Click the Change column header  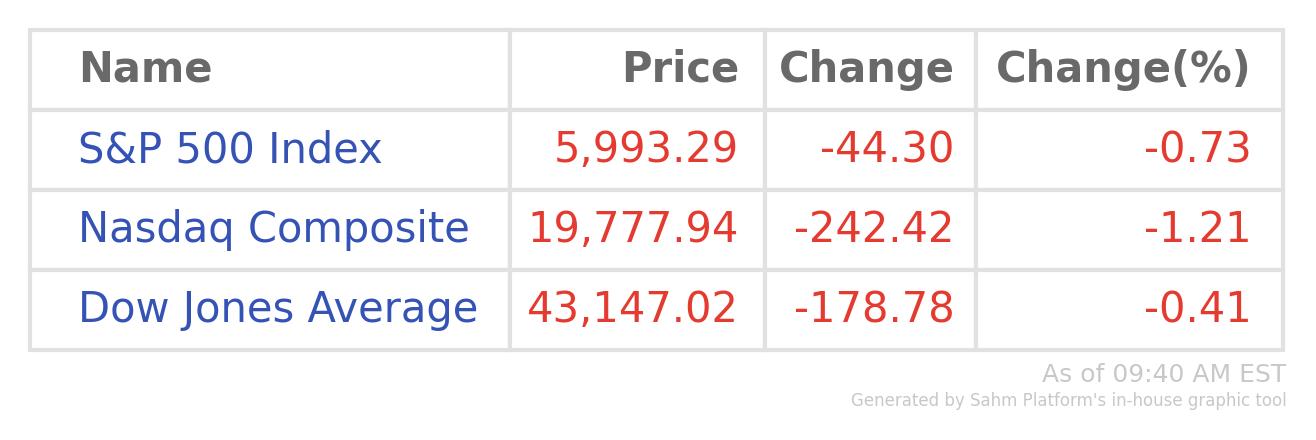pyautogui.click(x=866, y=69)
